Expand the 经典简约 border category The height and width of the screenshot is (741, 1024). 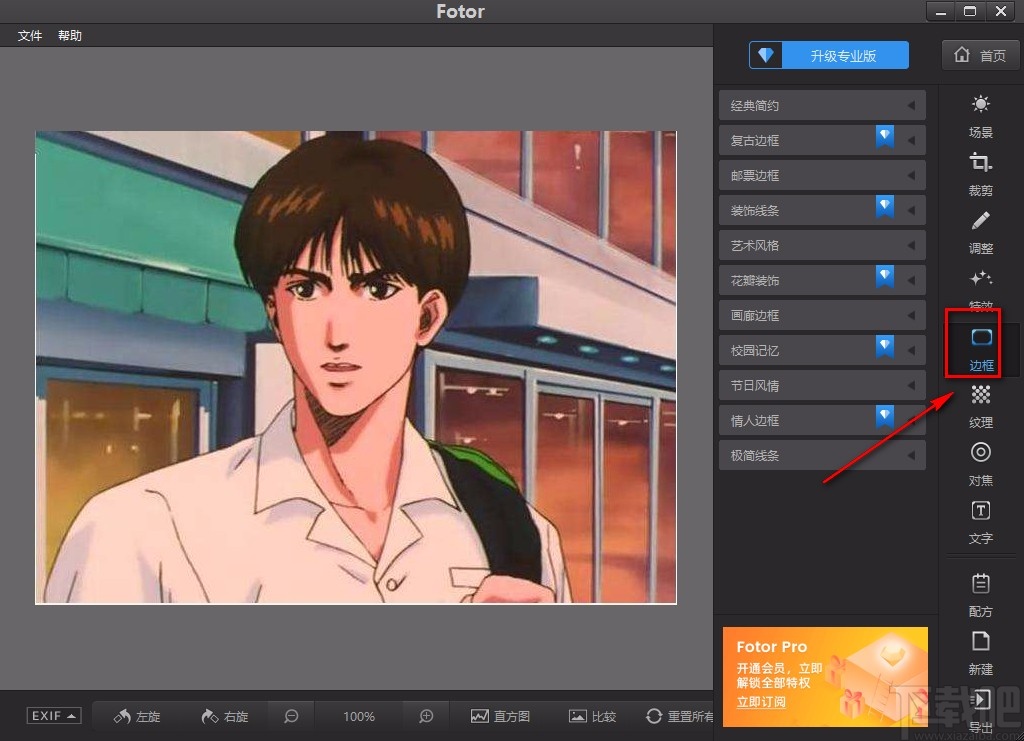(x=822, y=105)
